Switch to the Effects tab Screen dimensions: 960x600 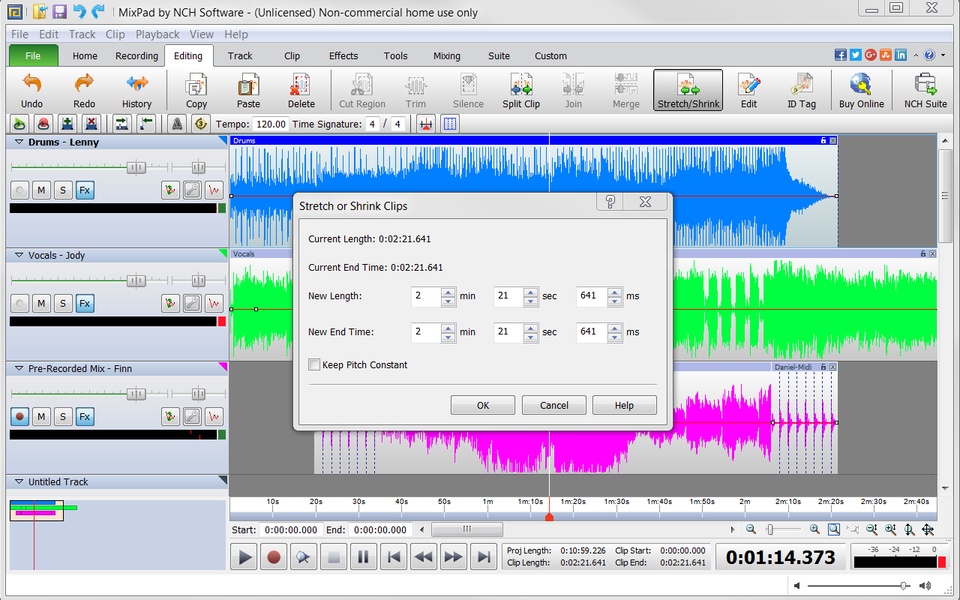pyautogui.click(x=343, y=56)
